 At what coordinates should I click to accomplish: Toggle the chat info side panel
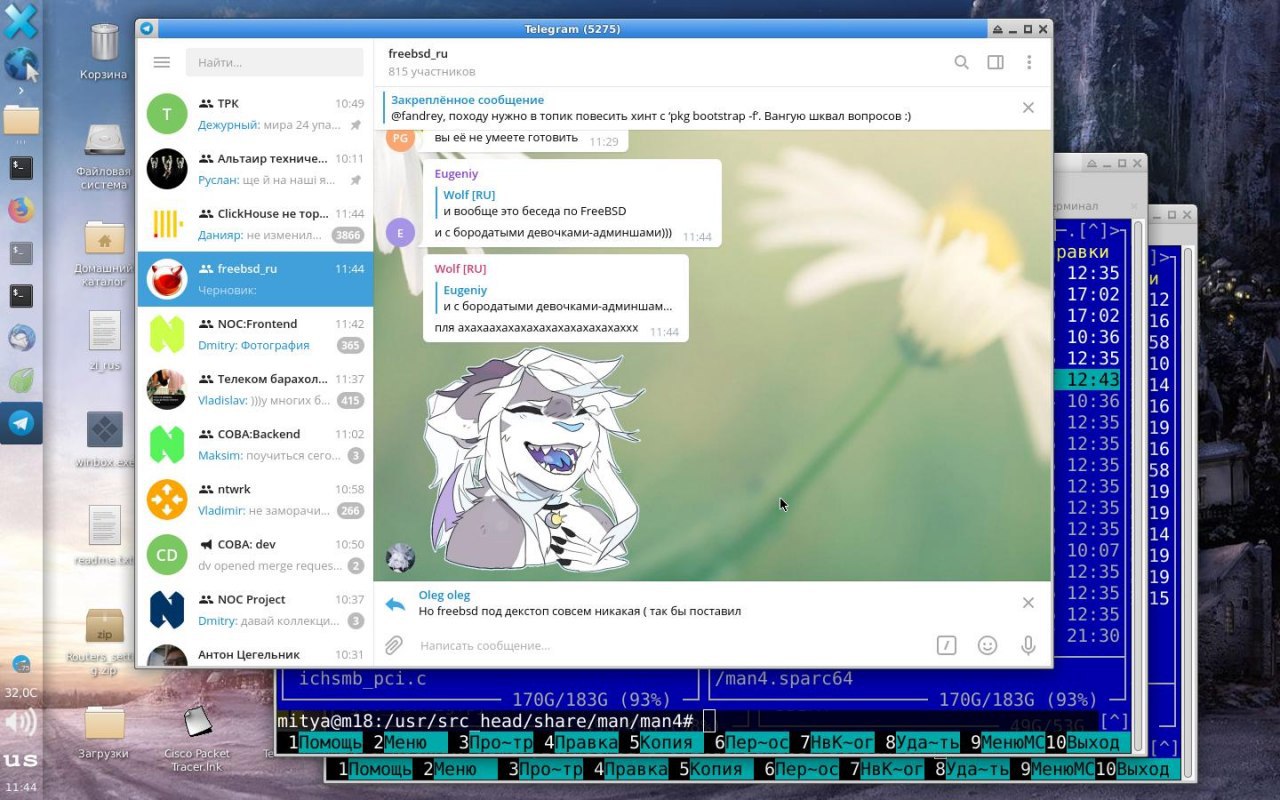pos(995,62)
